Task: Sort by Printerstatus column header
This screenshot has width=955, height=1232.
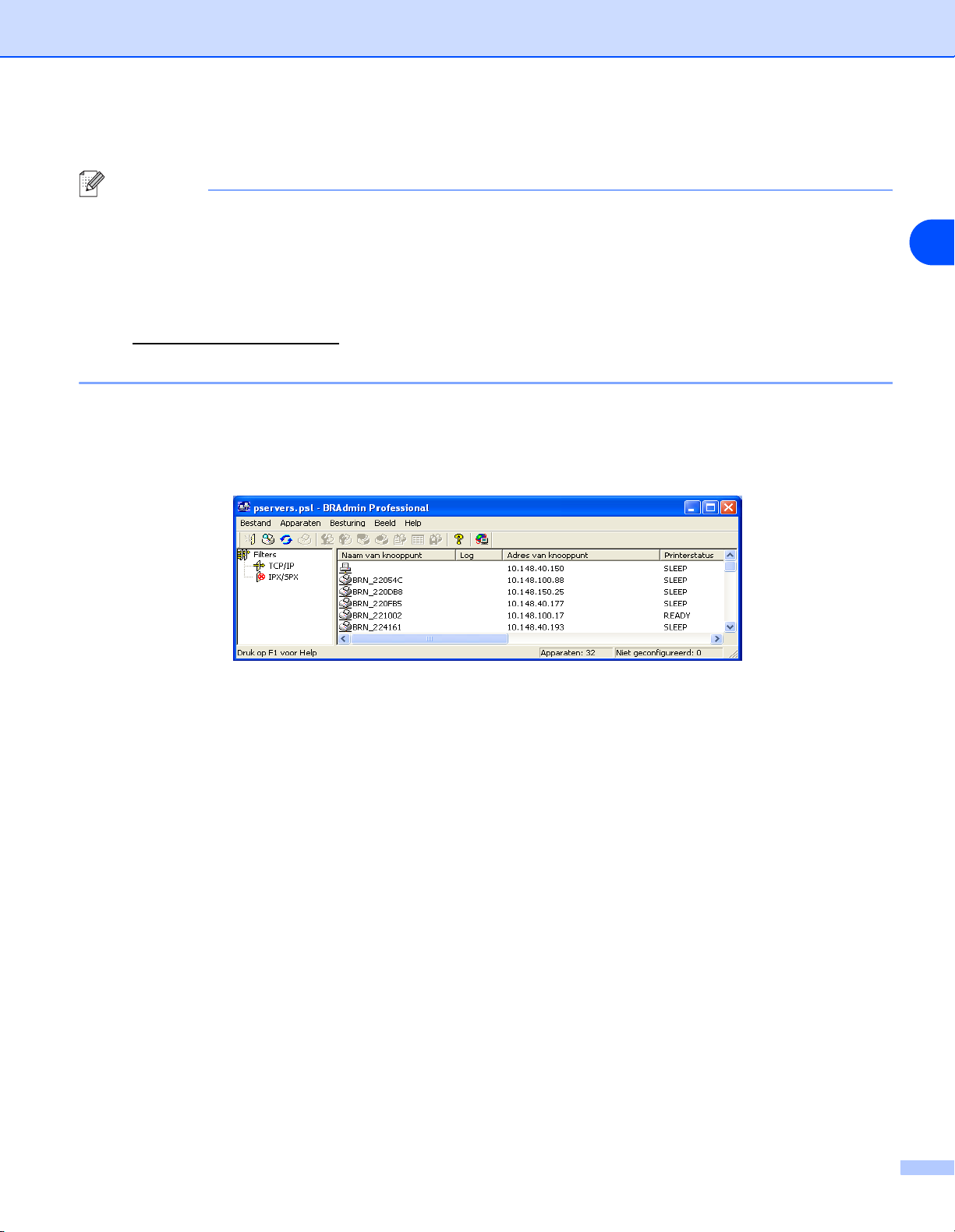Action: 692,556
